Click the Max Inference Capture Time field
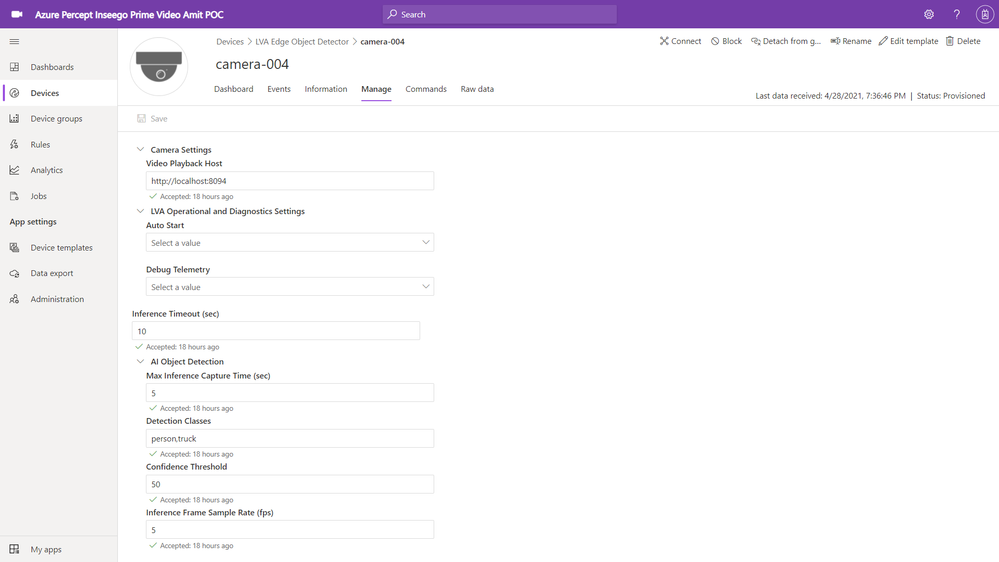Image resolution: width=999 pixels, height=562 pixels. pyautogui.click(x=290, y=393)
